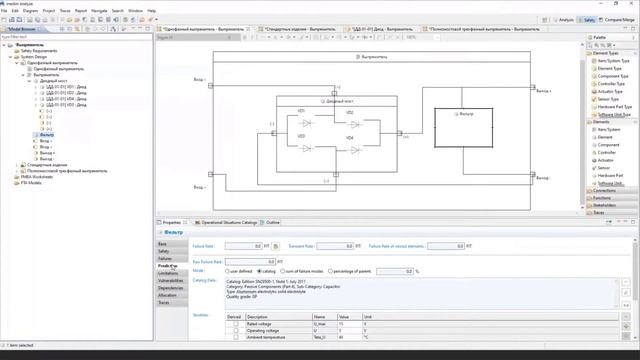The height and width of the screenshot is (360, 640).
Task: Expand the Полномостовой трехфазный выпрямитель node
Action: click(x=17, y=171)
